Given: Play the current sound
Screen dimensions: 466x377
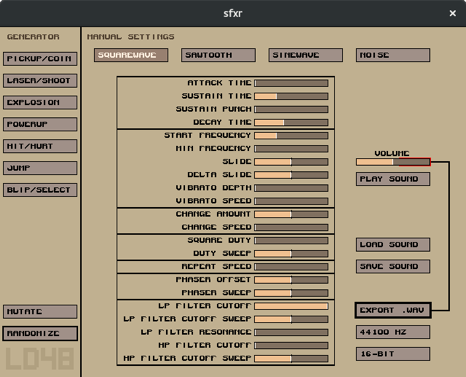Looking at the screenshot, I should 393,179.
